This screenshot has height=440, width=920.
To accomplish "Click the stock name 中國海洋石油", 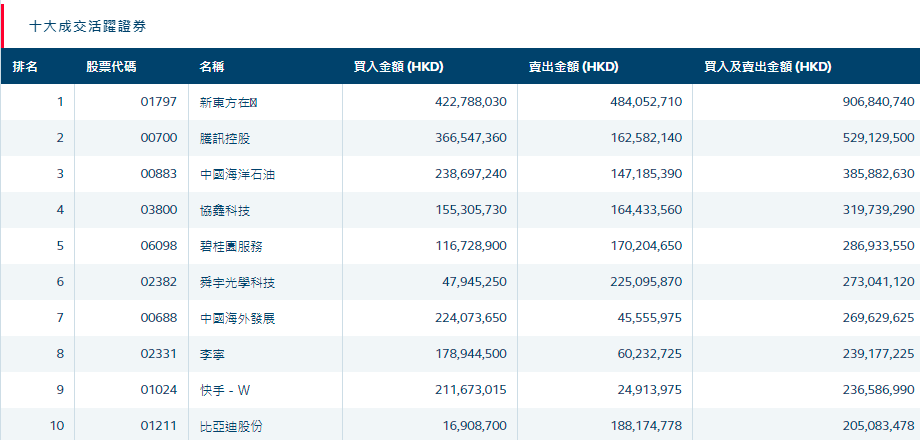I will coord(237,174).
